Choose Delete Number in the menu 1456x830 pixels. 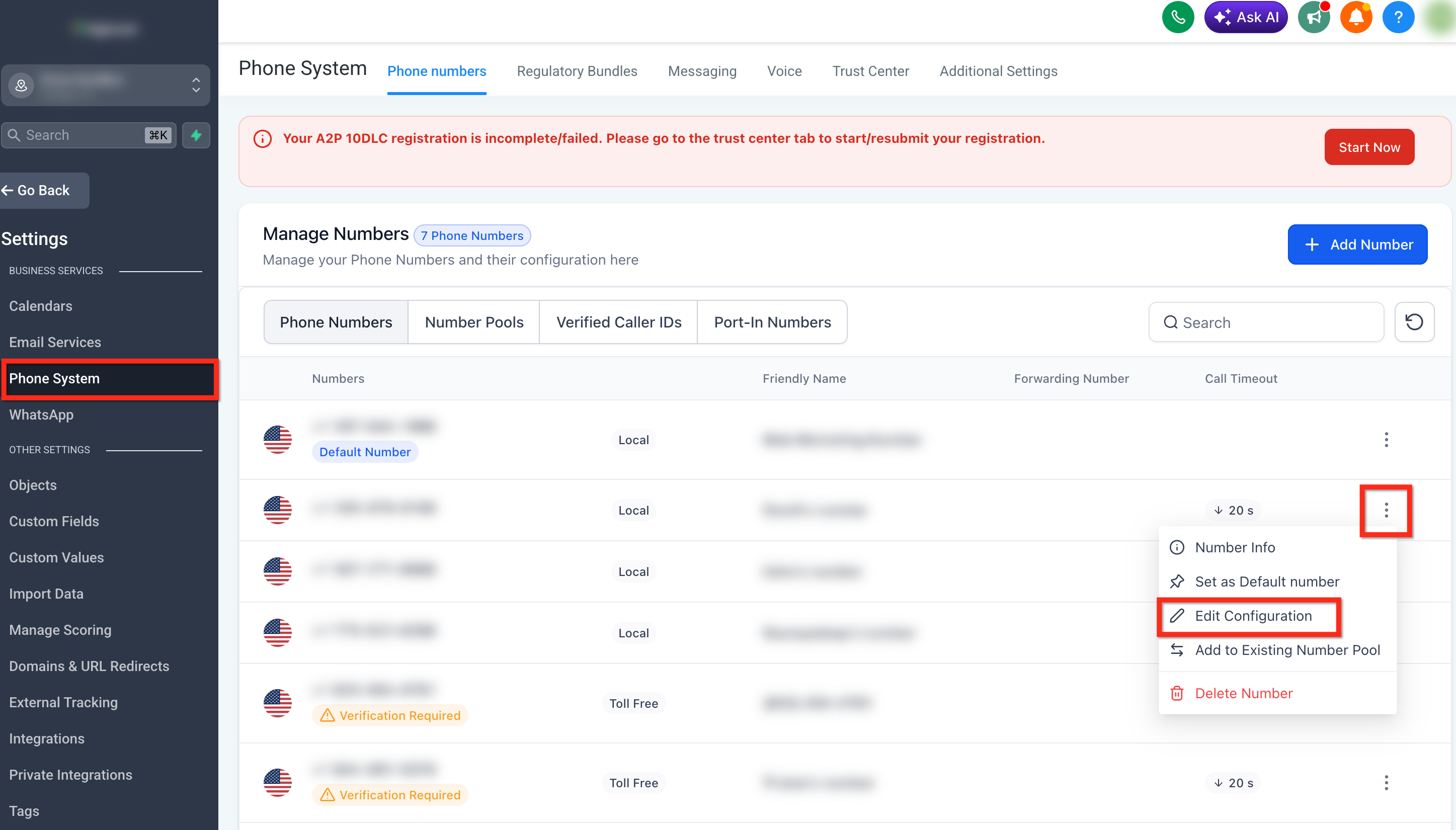(x=1277, y=693)
